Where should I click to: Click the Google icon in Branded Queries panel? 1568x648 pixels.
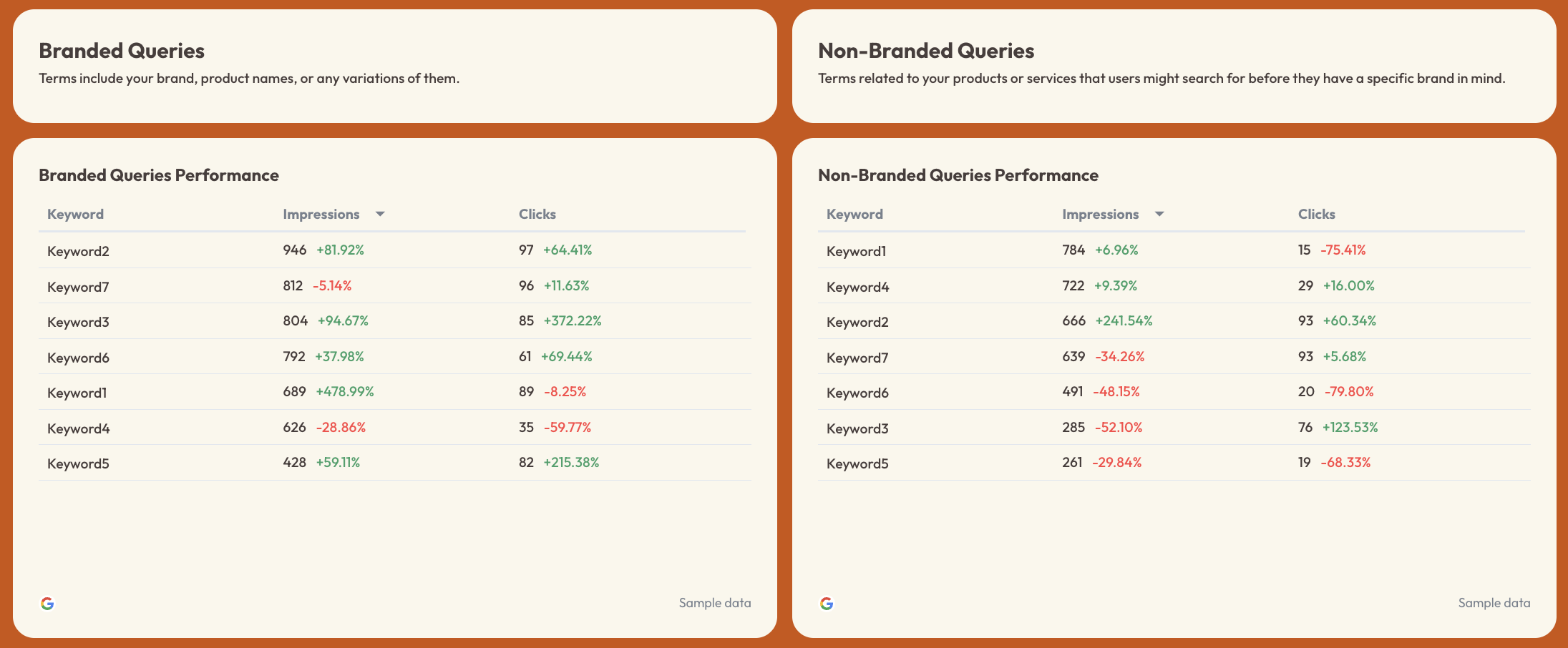pos(48,603)
